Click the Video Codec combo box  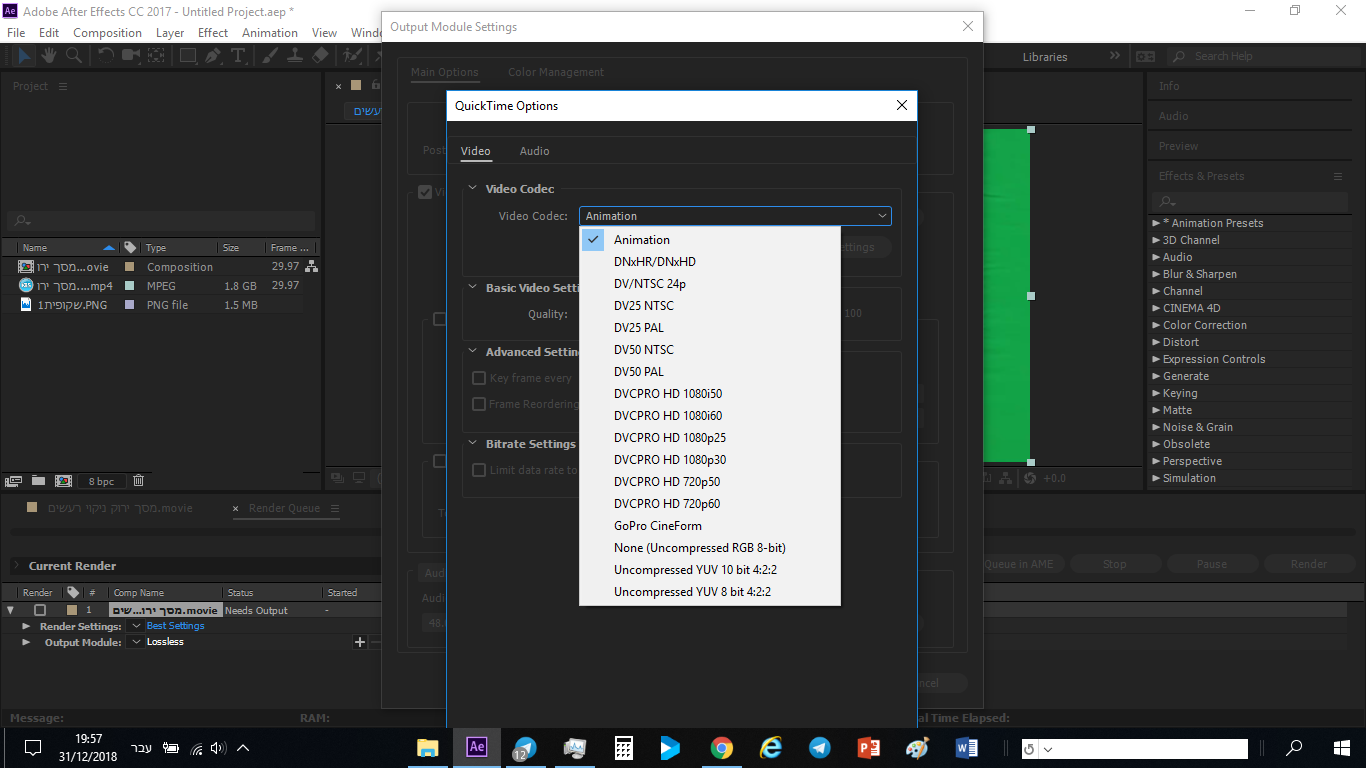(735, 216)
